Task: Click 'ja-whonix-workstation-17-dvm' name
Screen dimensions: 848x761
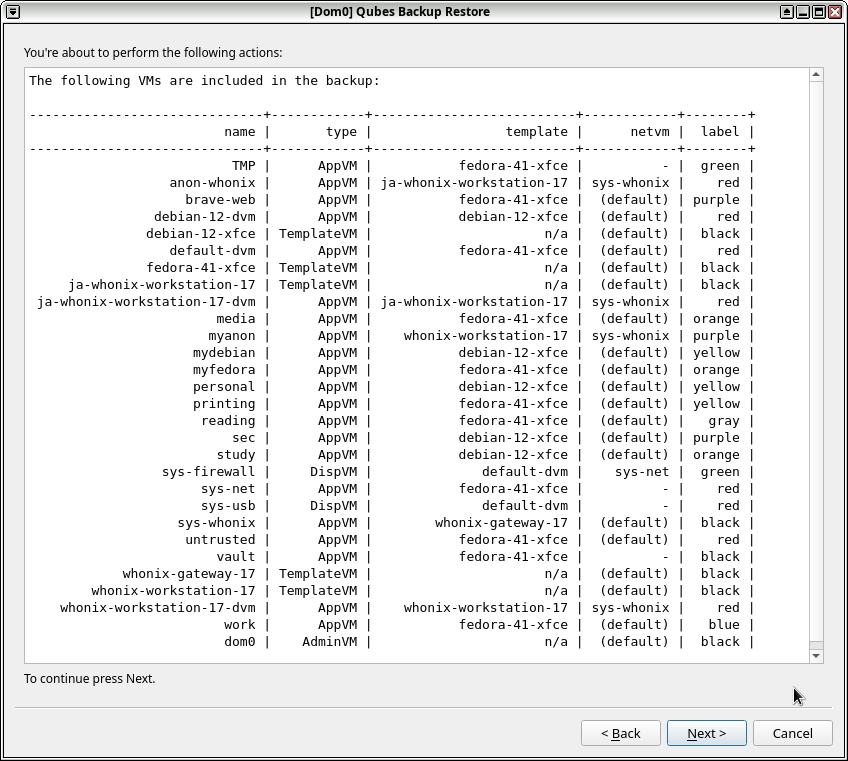Action: (146, 302)
